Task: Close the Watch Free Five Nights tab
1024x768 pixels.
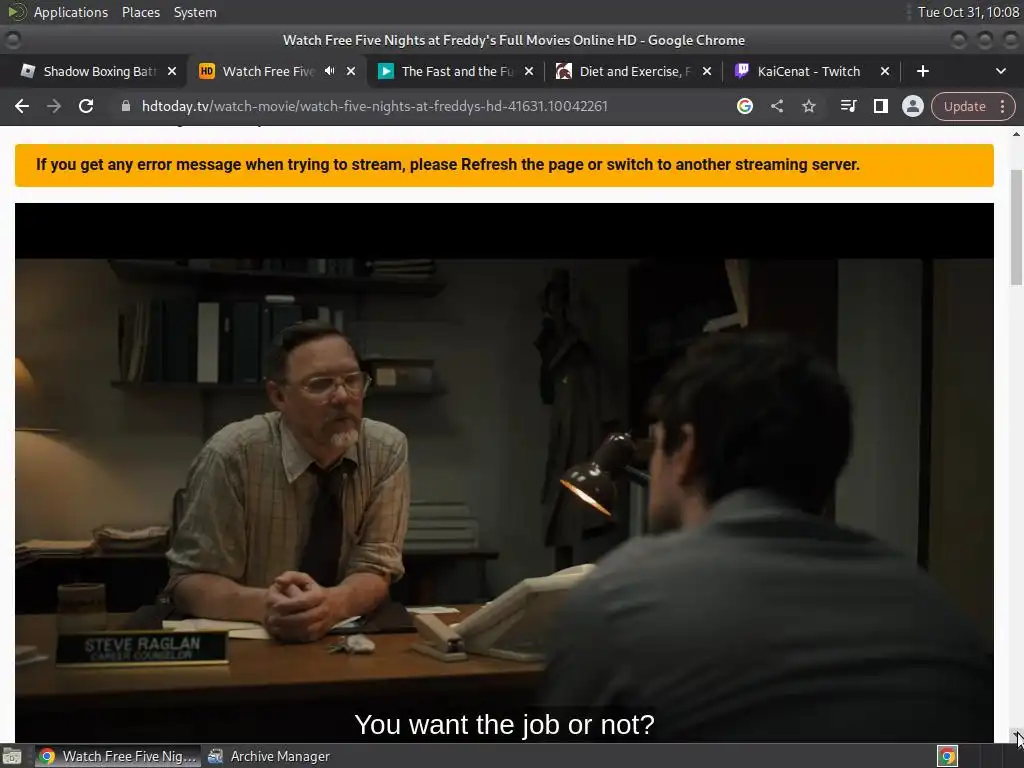Action: click(x=351, y=71)
